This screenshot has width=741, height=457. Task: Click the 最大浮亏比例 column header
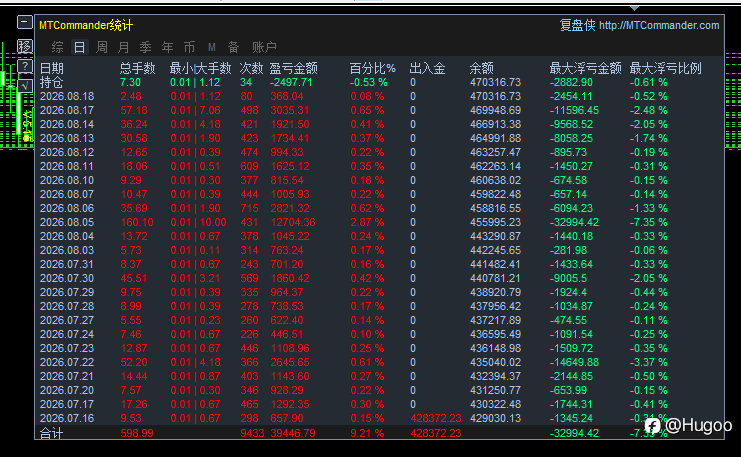click(665, 68)
